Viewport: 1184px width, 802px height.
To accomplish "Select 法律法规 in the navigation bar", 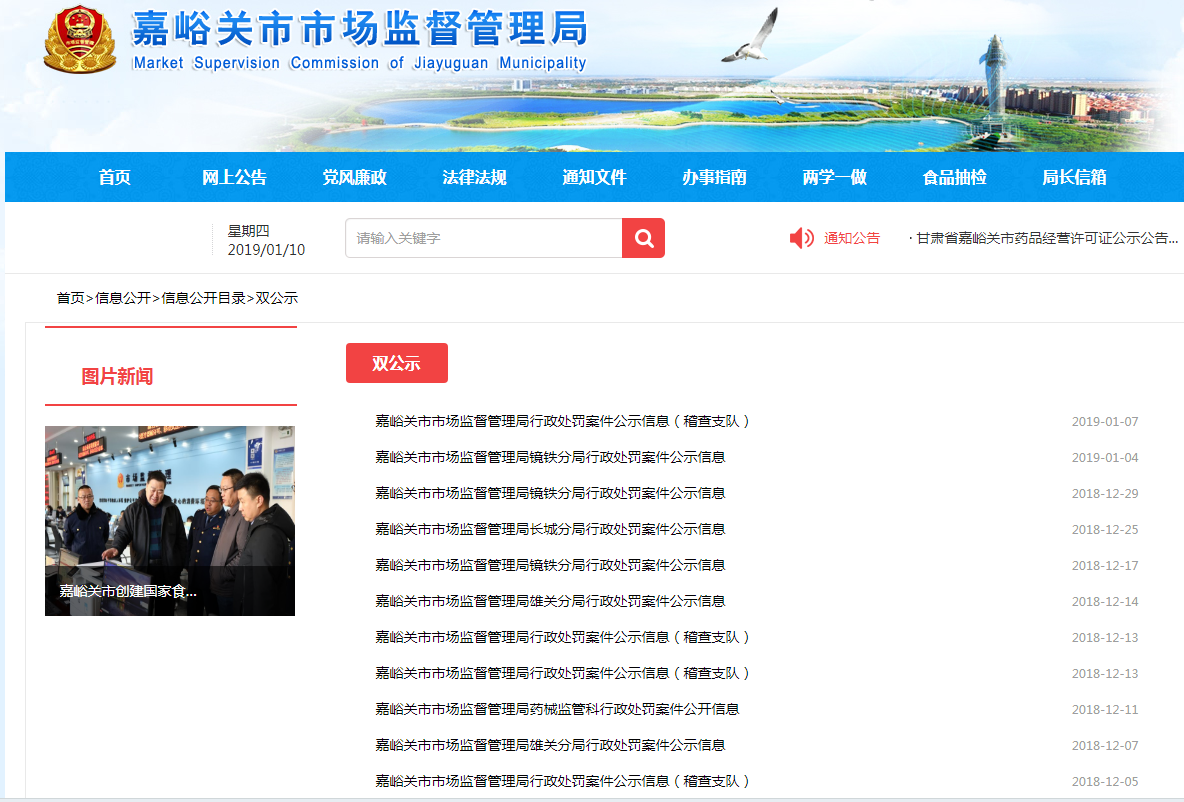I will [x=474, y=177].
